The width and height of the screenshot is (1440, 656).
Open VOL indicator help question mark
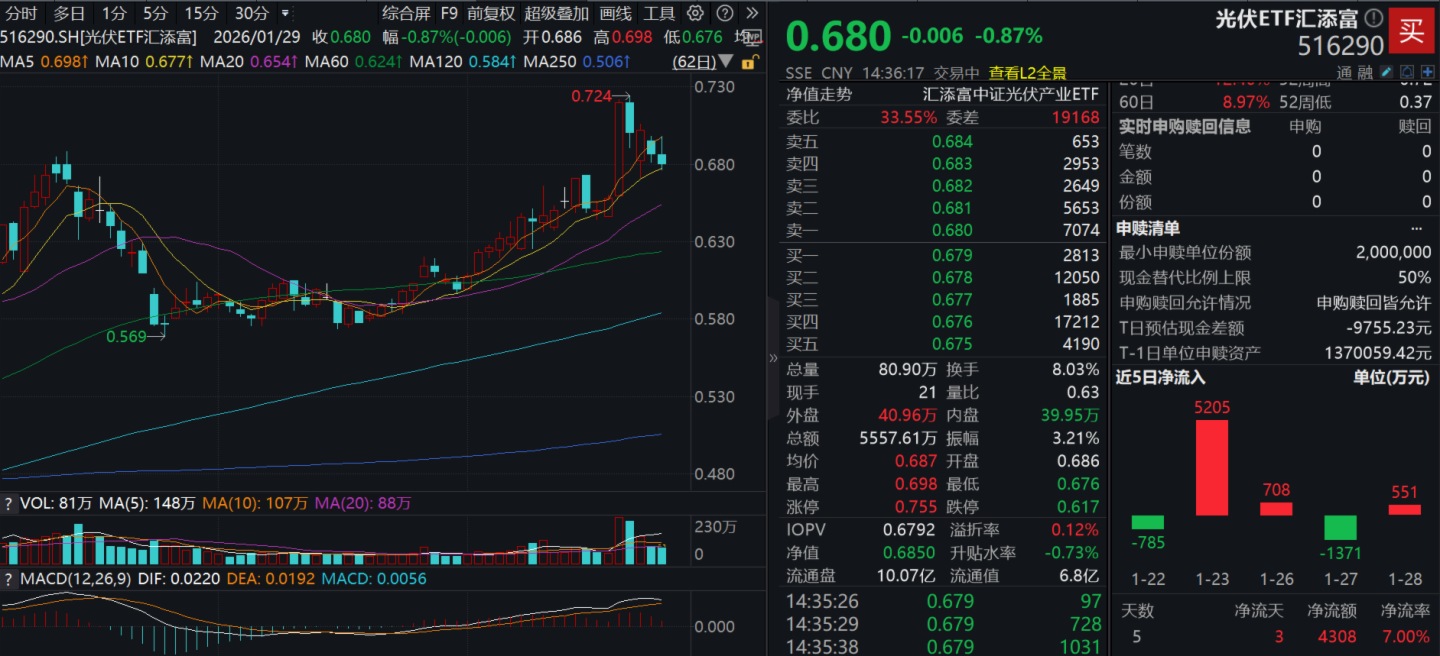8,504
